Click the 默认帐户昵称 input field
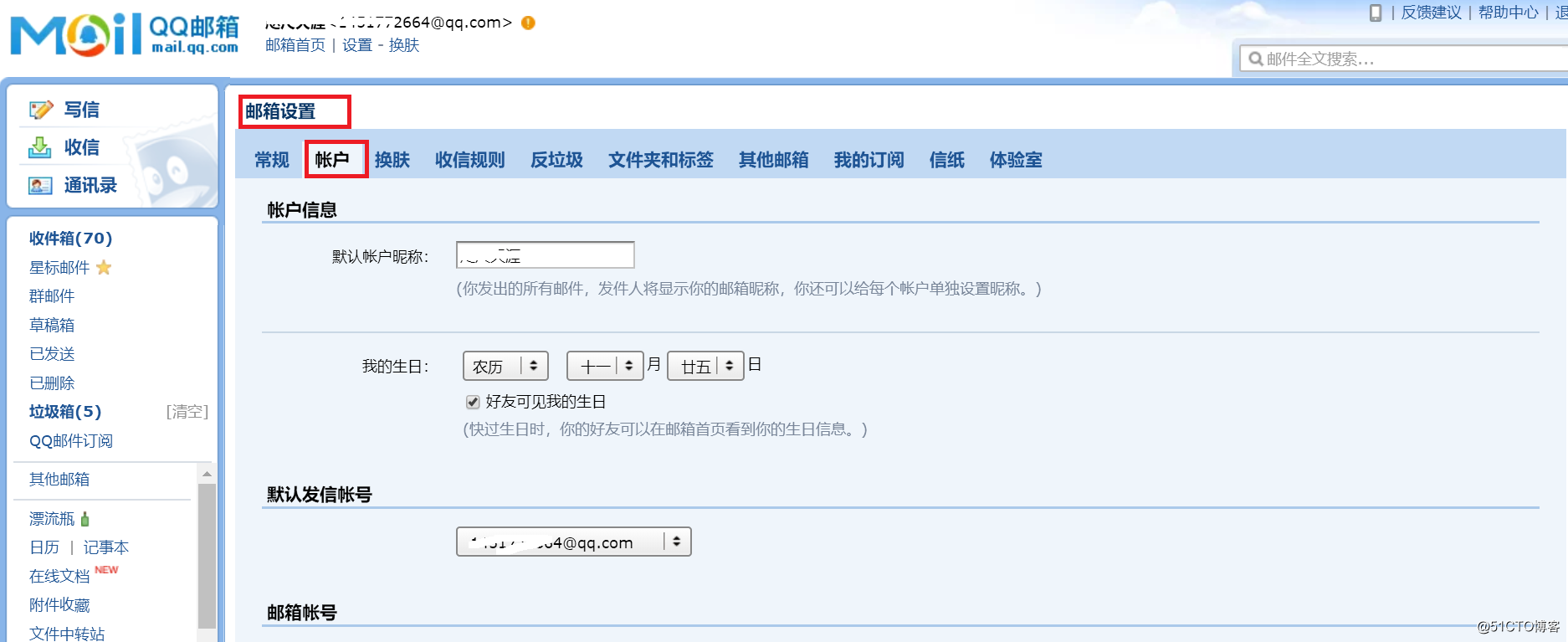Image resolution: width=1568 pixels, height=642 pixels. [545, 255]
